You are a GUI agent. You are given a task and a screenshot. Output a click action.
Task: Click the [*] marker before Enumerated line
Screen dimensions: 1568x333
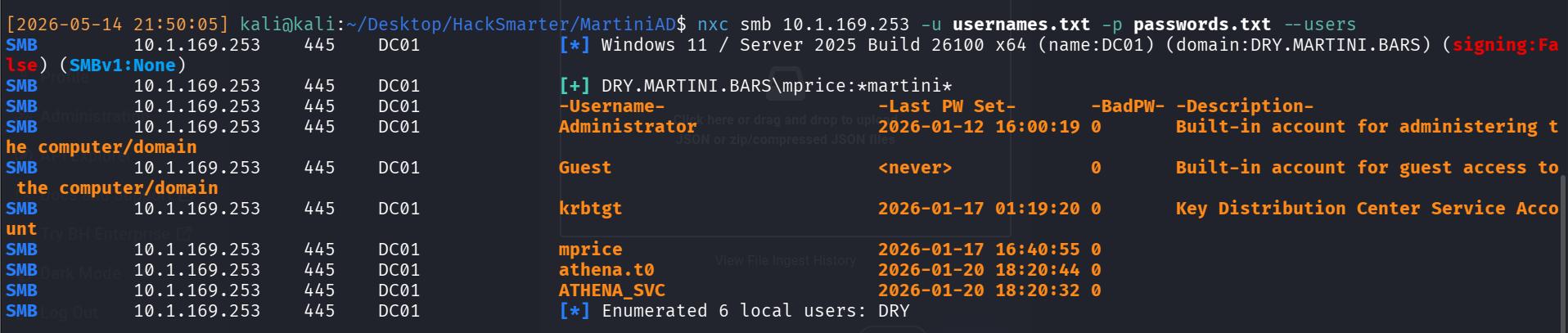pyautogui.click(x=574, y=311)
